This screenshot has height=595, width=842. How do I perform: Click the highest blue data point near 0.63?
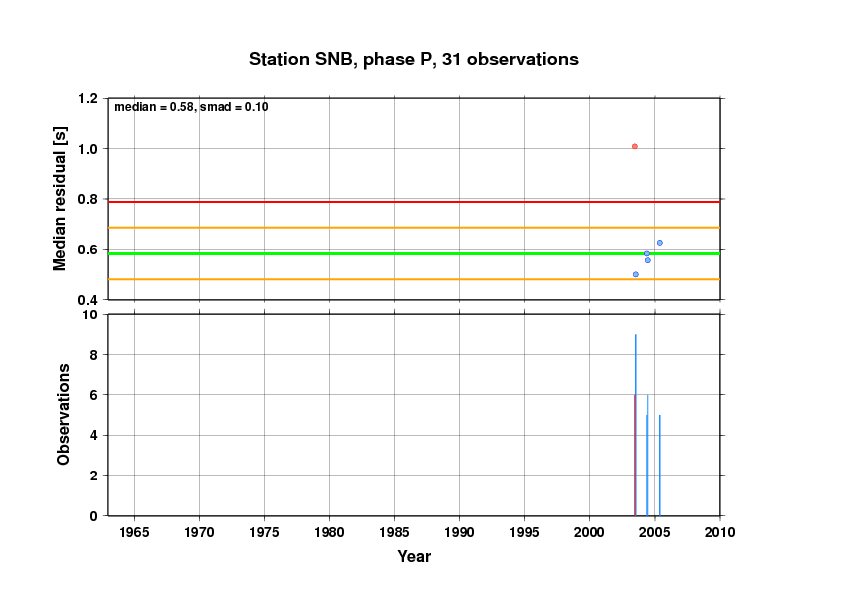click(x=659, y=243)
